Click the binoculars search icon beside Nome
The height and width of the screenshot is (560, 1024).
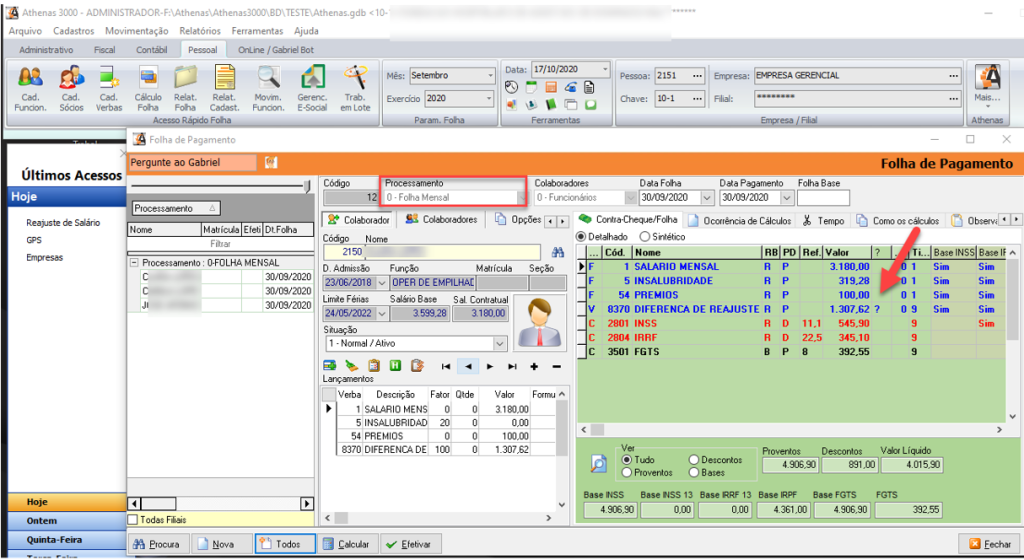[557, 252]
